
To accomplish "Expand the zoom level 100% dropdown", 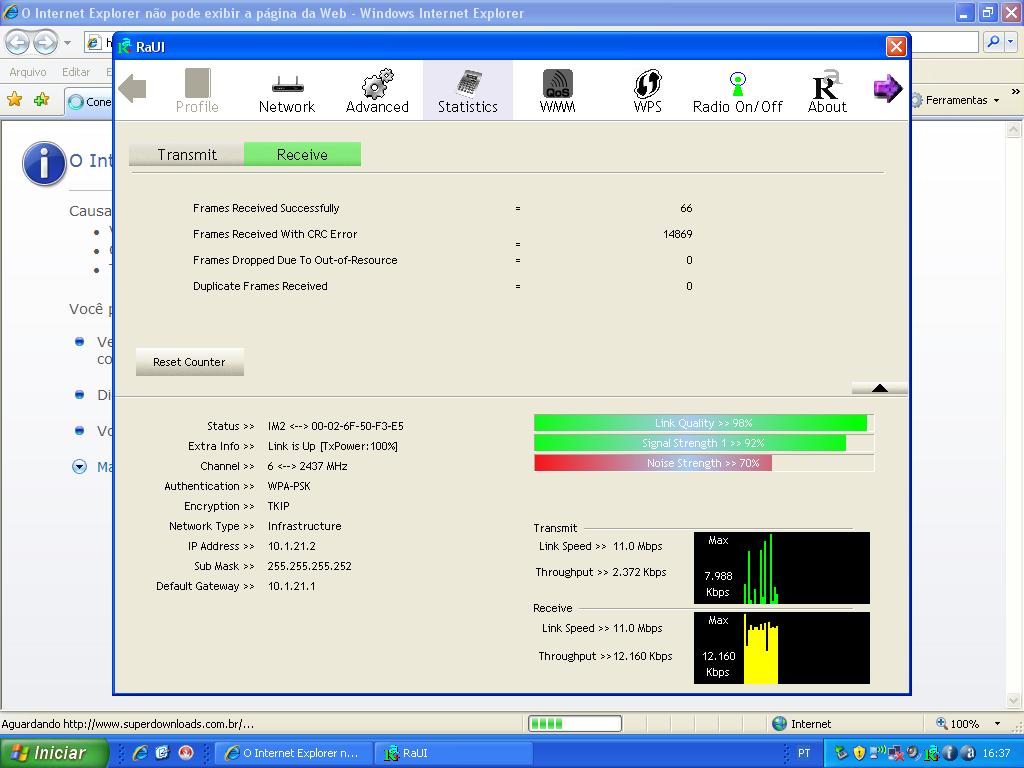I will coord(997,724).
